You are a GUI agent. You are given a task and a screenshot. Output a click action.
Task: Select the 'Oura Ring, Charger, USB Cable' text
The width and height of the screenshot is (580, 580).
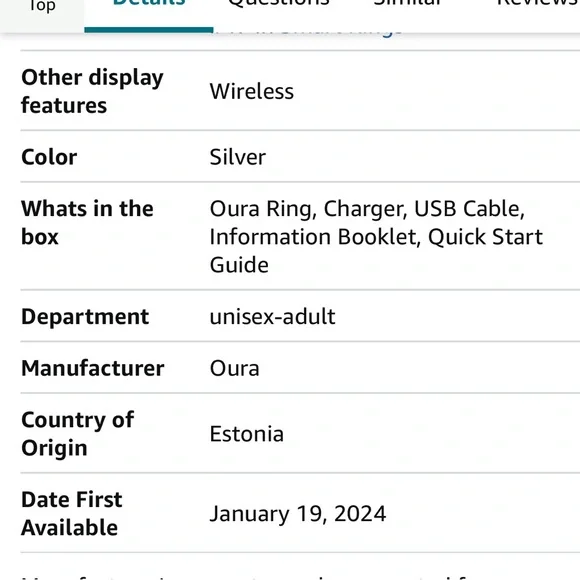(x=367, y=208)
